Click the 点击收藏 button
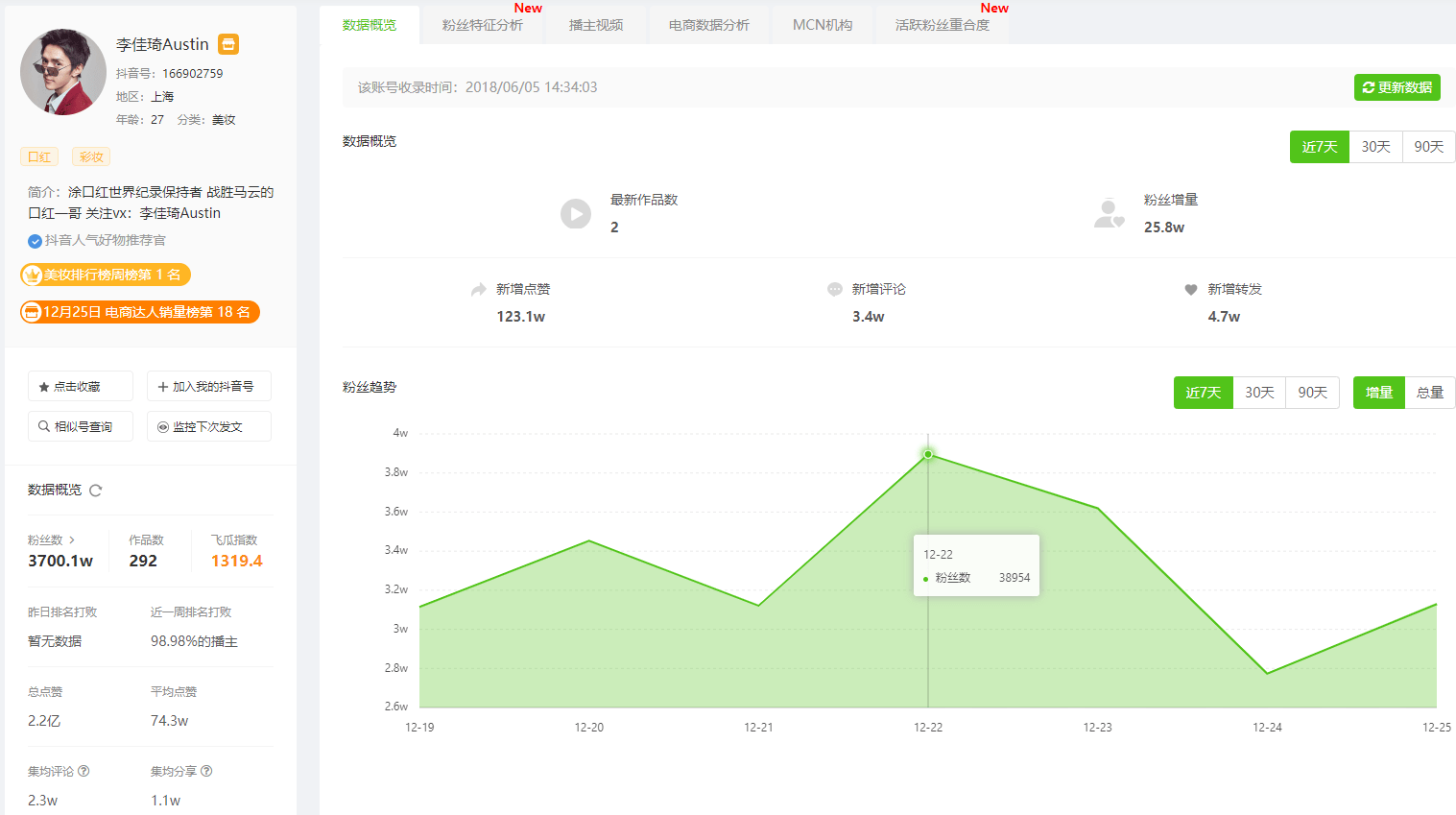The image size is (1456, 815). (80, 386)
